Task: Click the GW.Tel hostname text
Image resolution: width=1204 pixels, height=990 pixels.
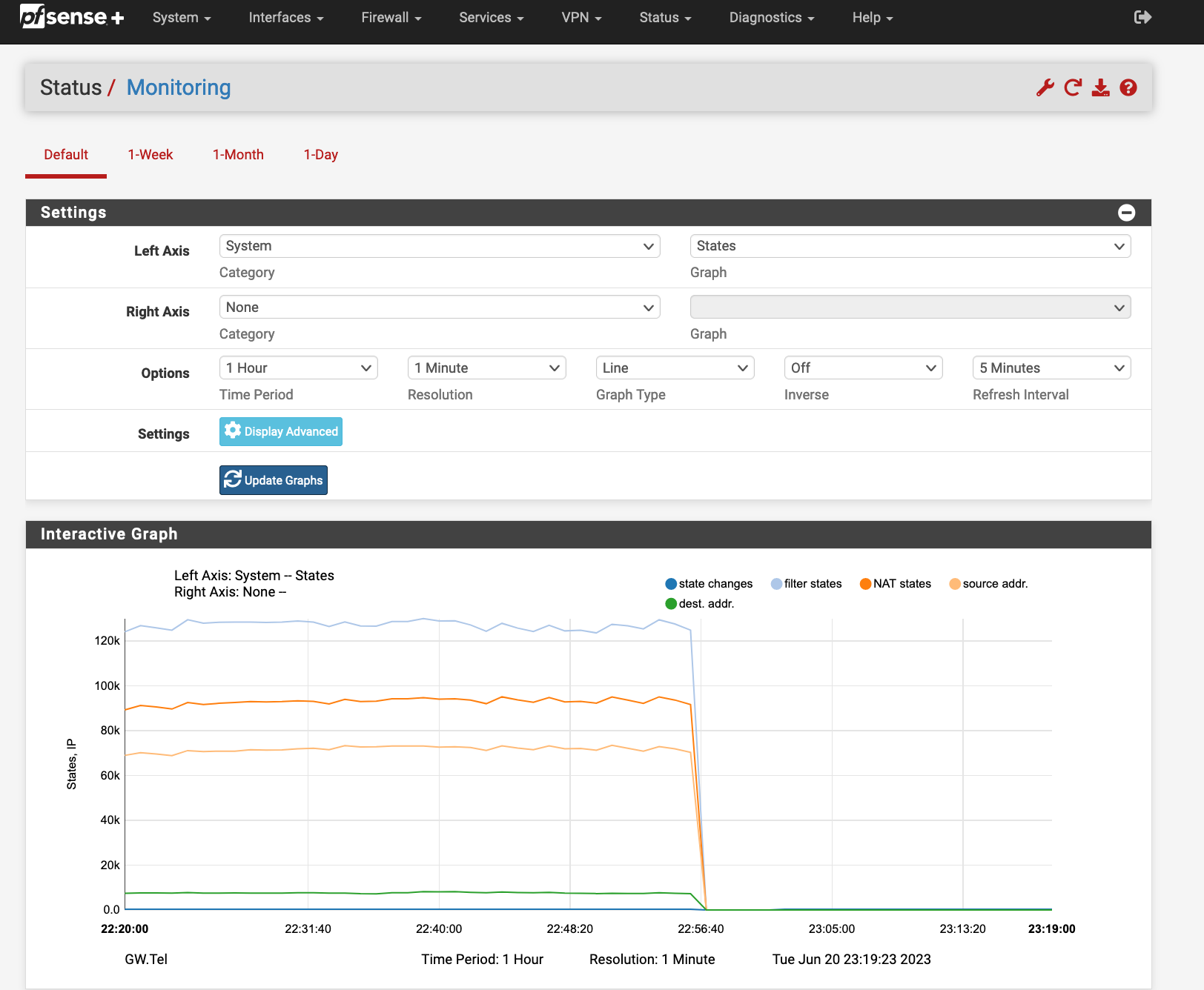Action: pyautogui.click(x=146, y=960)
